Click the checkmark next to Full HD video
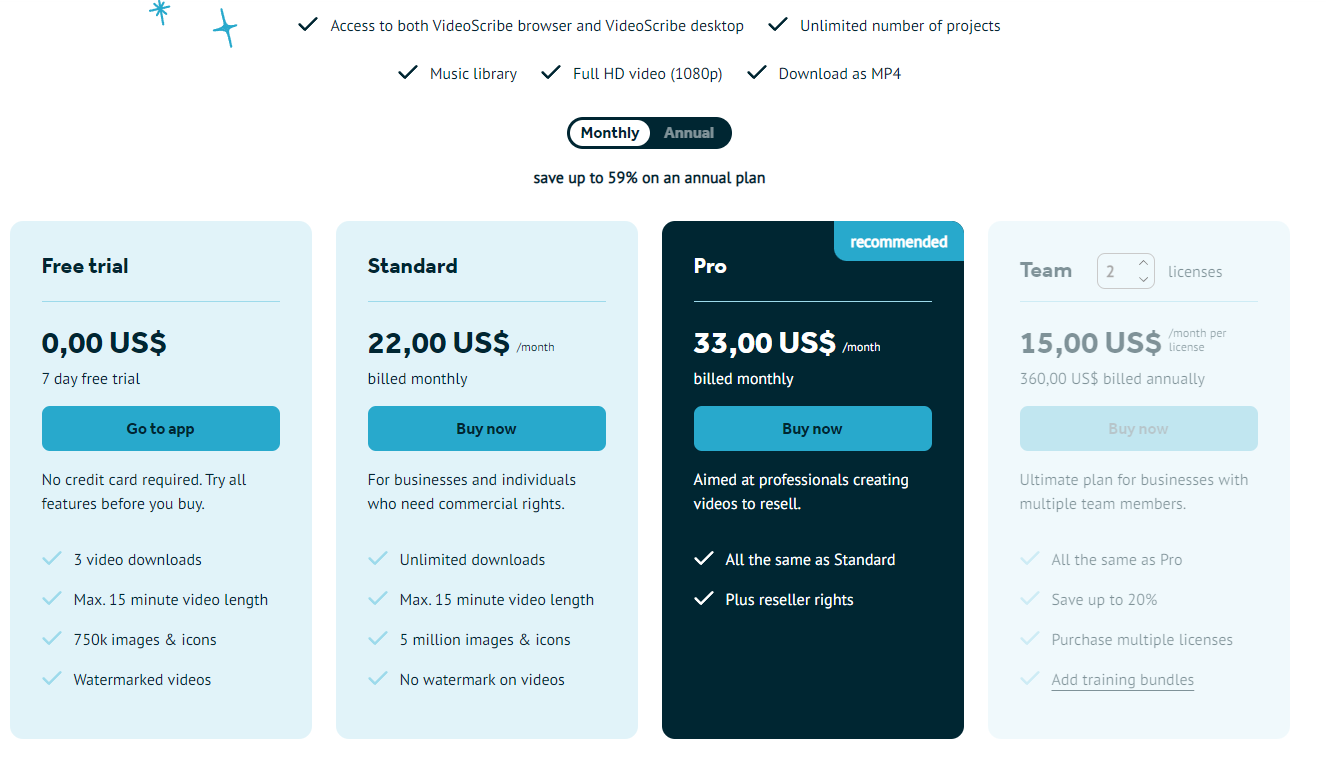 click(x=550, y=73)
